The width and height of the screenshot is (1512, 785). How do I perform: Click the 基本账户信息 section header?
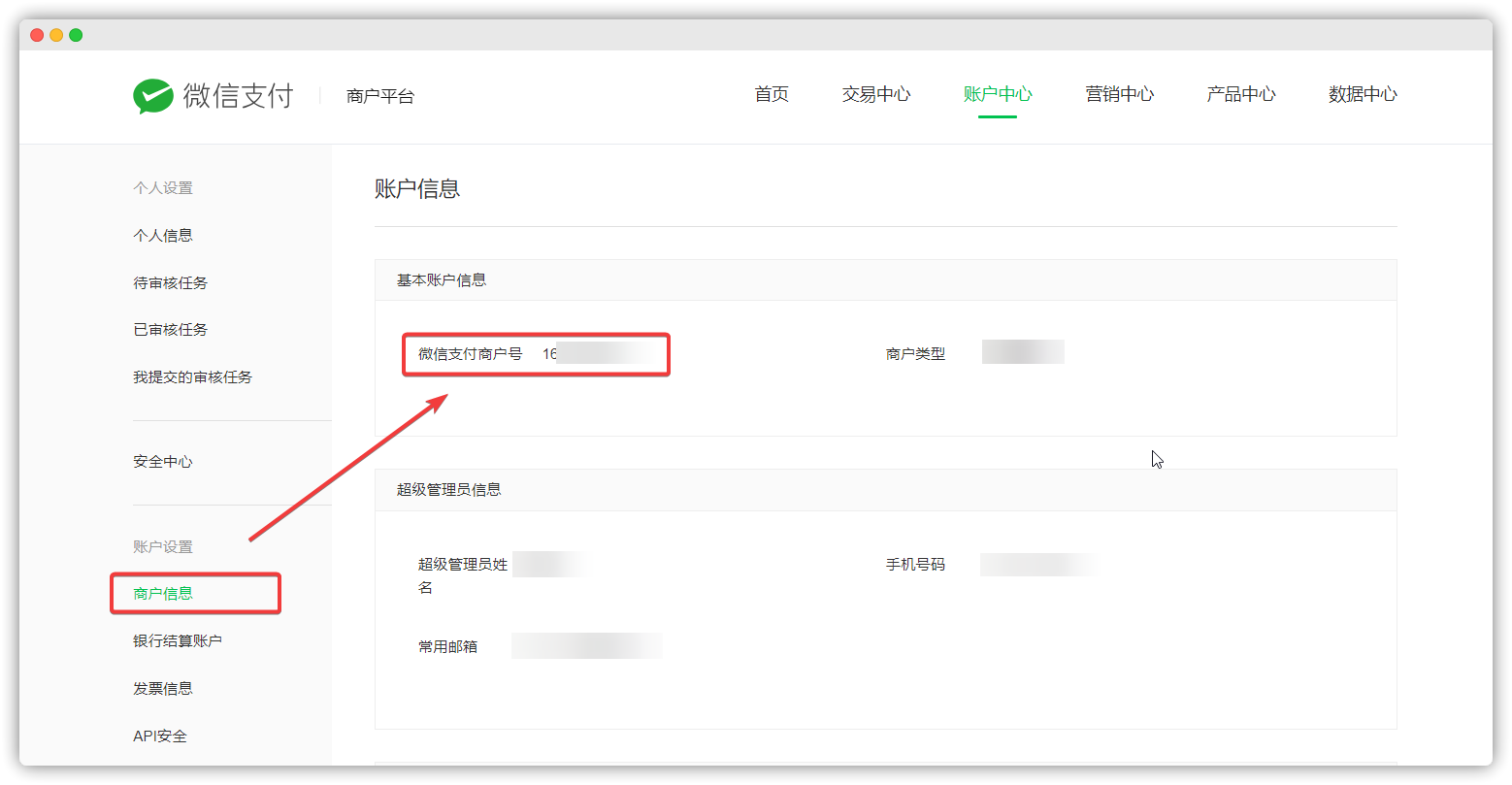point(442,280)
